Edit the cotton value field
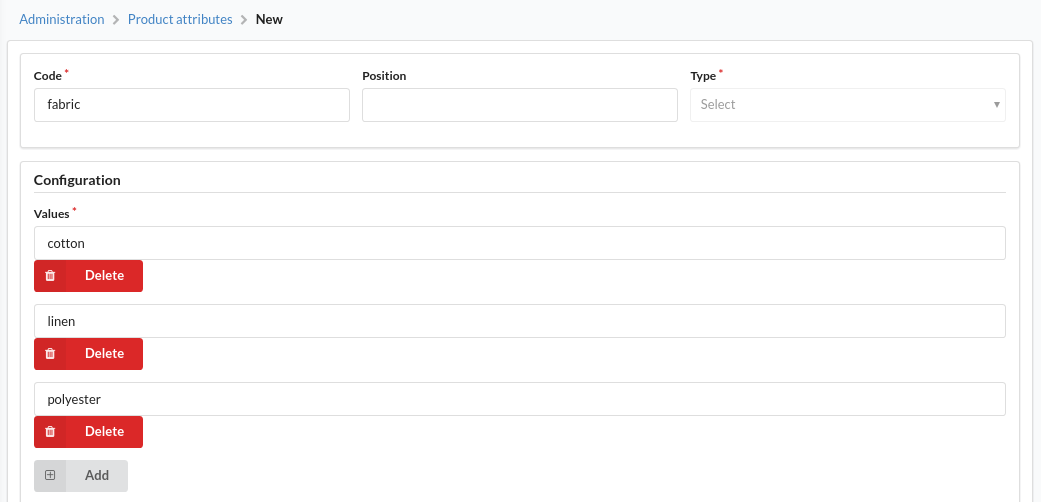This screenshot has width=1041, height=502. tap(520, 243)
